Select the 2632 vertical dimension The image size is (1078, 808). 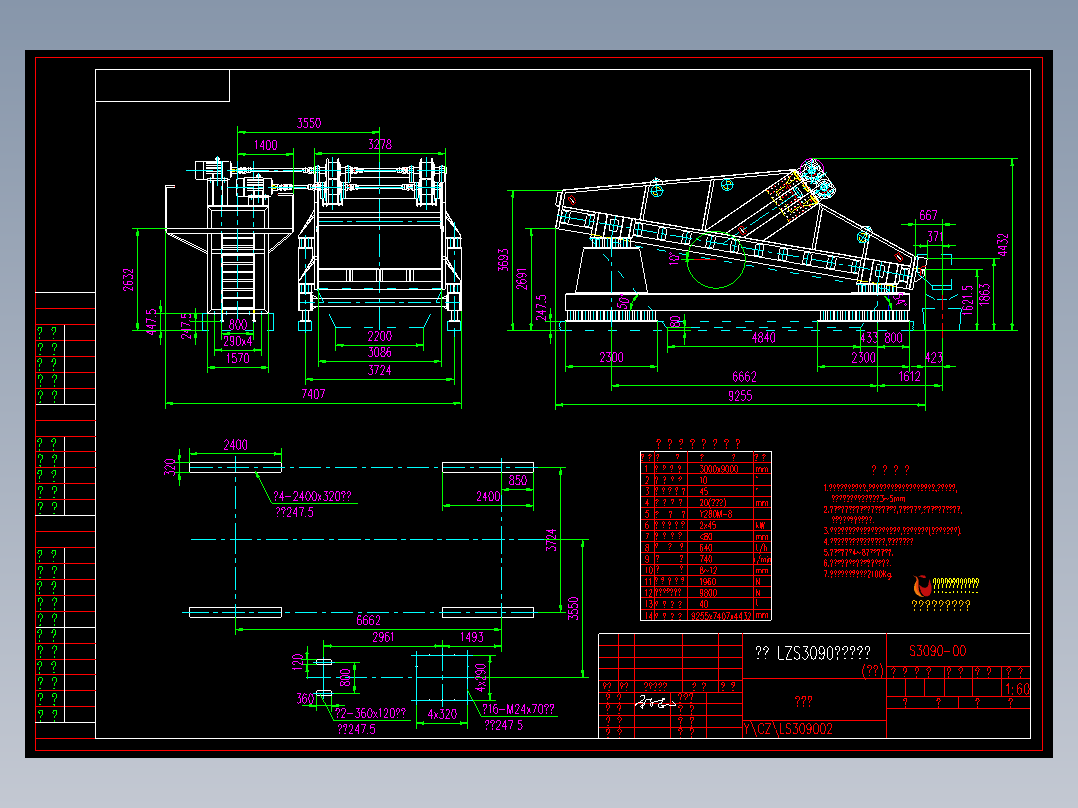point(129,279)
